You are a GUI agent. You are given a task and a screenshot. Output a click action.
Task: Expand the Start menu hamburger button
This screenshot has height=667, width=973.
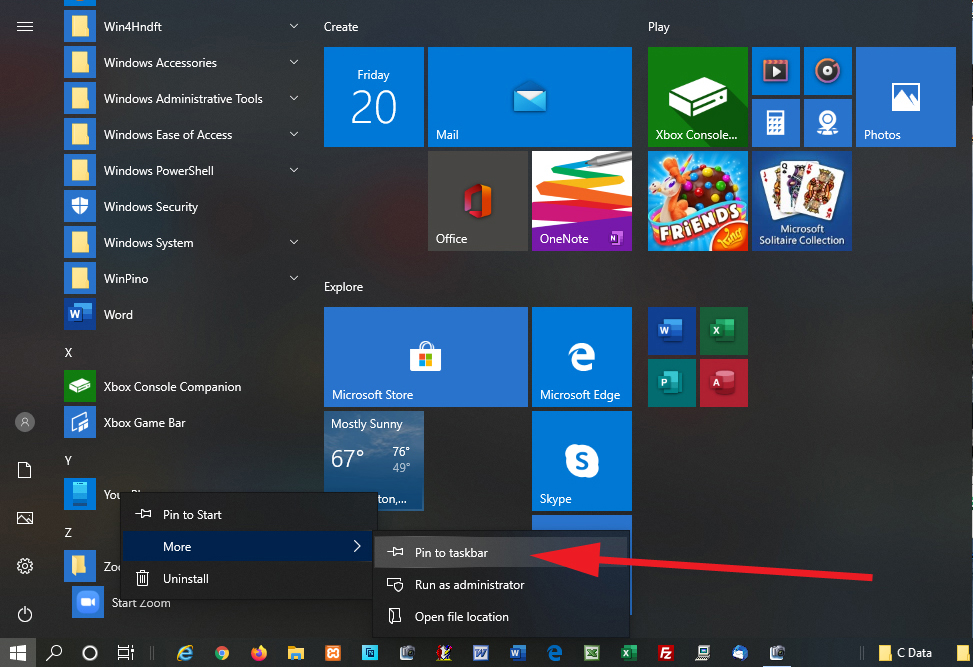coord(25,27)
